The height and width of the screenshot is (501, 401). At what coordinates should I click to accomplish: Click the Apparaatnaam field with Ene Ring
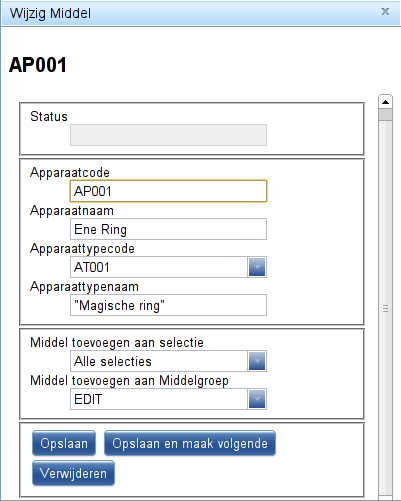click(168, 229)
